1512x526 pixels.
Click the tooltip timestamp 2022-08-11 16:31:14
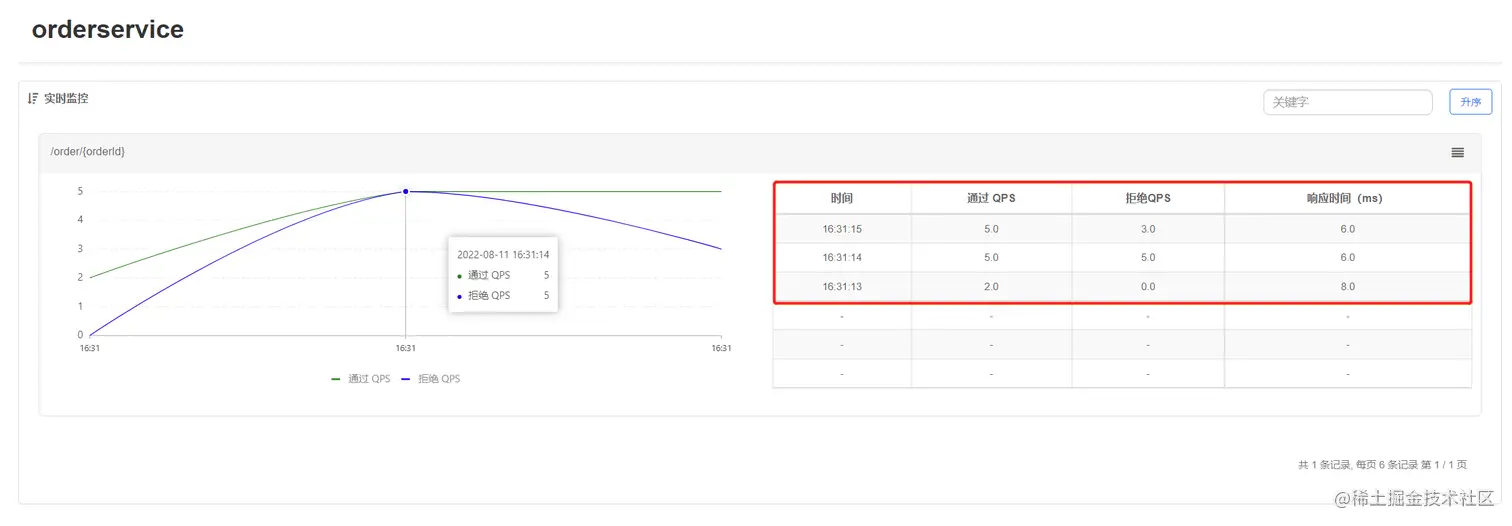503,255
